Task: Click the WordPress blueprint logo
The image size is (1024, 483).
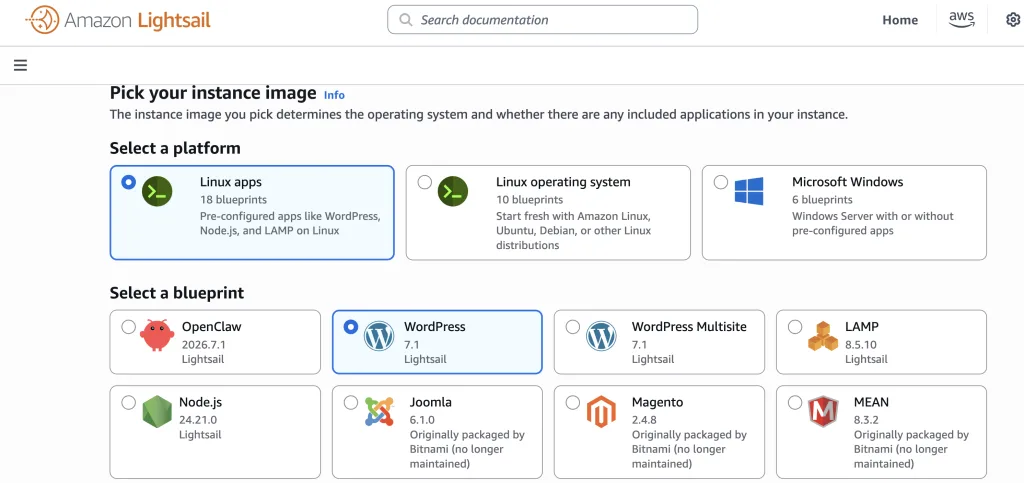Action: point(379,336)
